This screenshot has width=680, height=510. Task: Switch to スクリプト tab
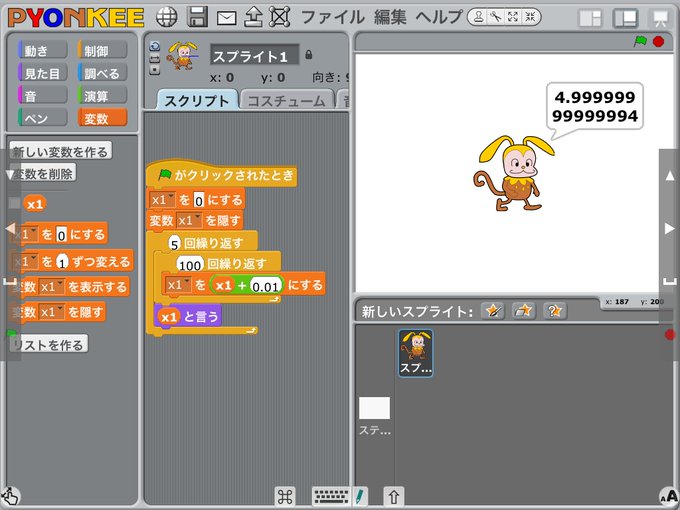[197, 100]
